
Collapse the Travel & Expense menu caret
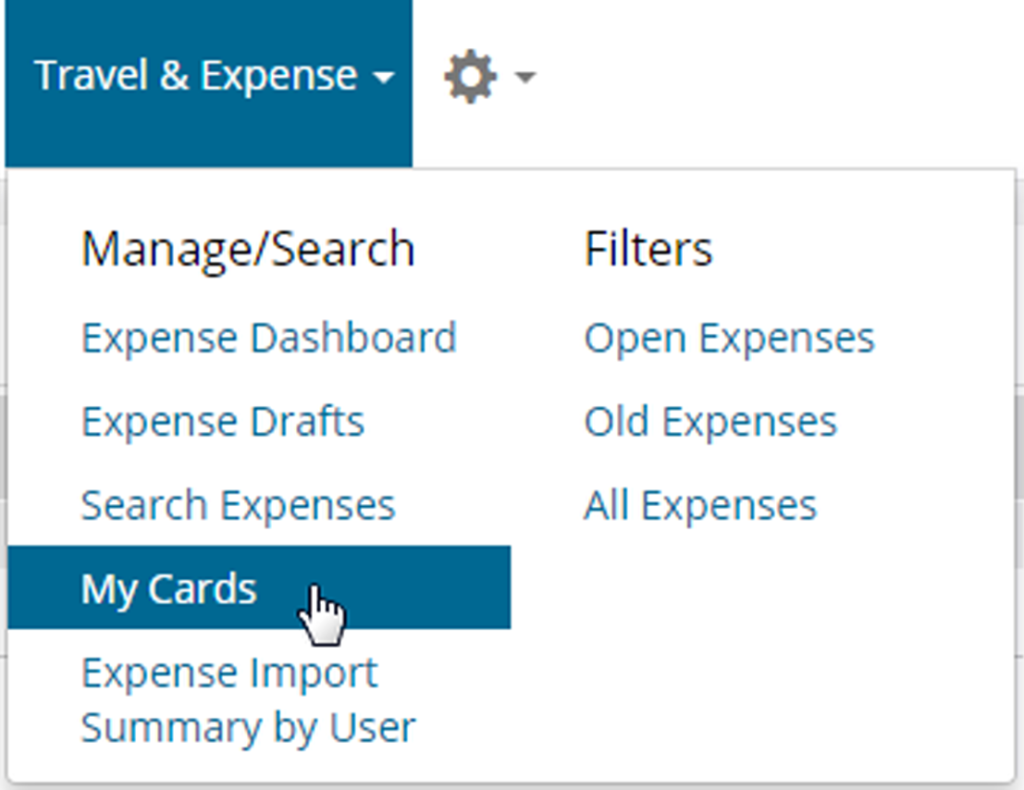383,78
